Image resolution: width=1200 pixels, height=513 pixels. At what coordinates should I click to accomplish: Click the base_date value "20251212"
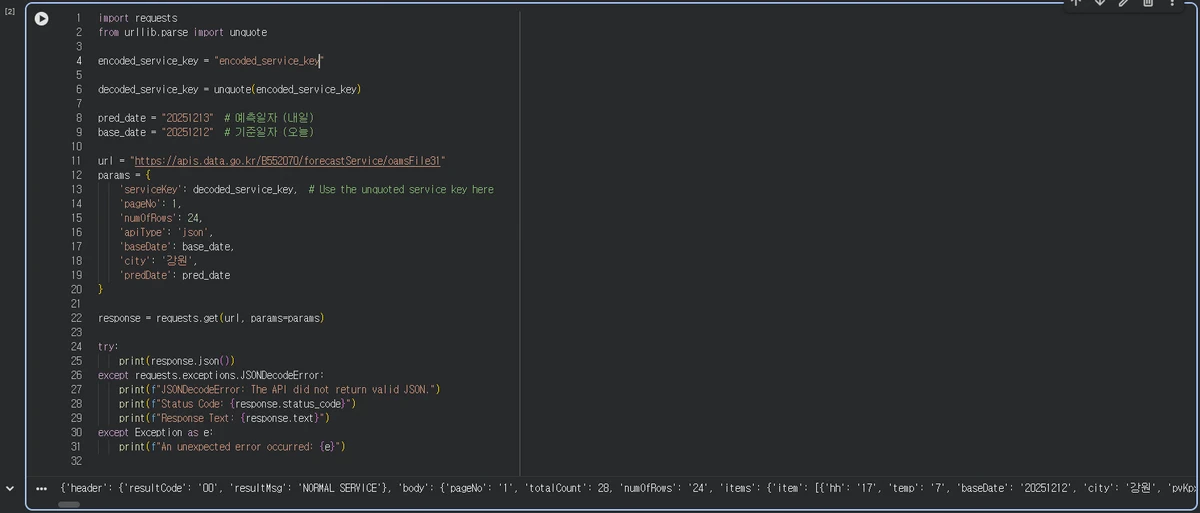pyautogui.click(x=188, y=132)
